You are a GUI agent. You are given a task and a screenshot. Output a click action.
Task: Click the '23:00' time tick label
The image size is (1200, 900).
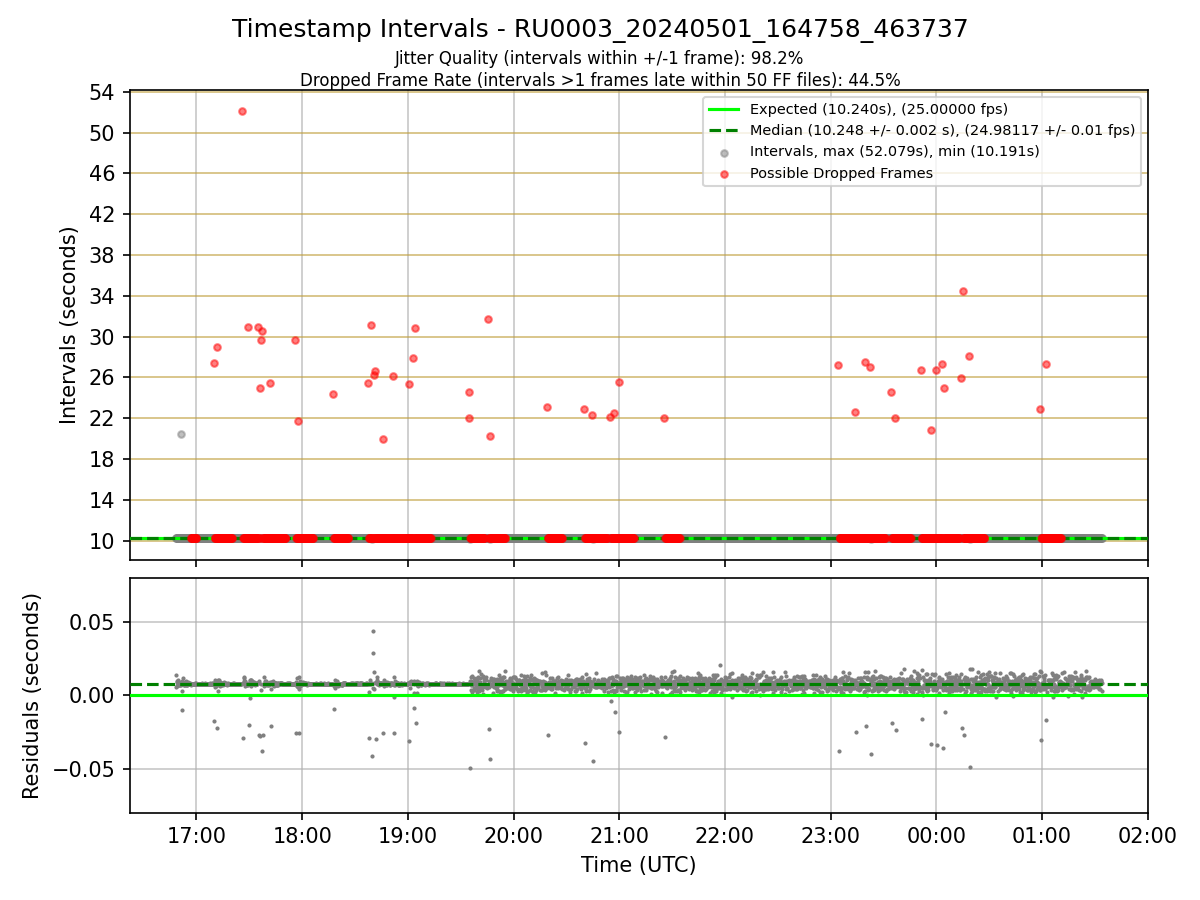[x=830, y=834]
